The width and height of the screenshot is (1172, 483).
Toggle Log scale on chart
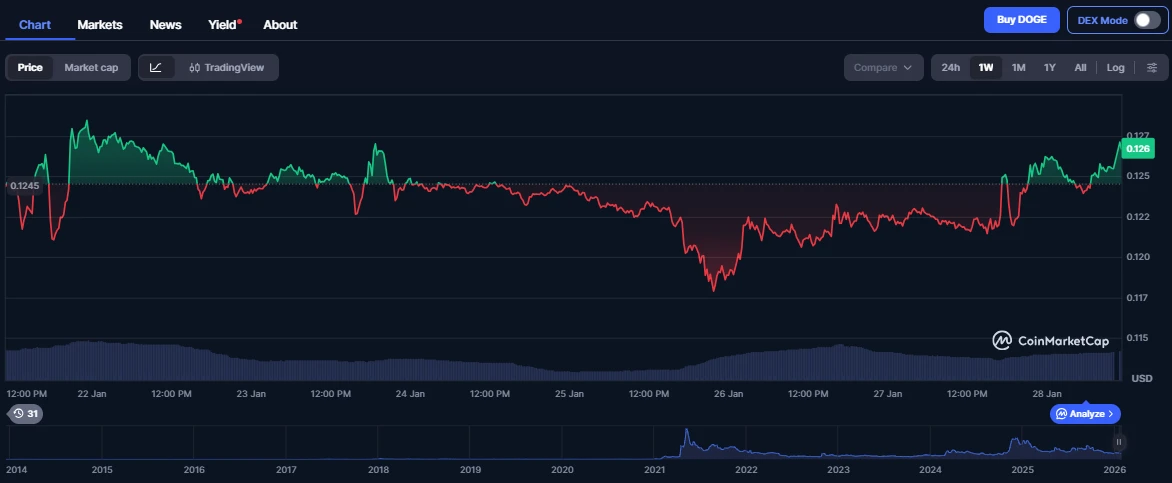1115,67
